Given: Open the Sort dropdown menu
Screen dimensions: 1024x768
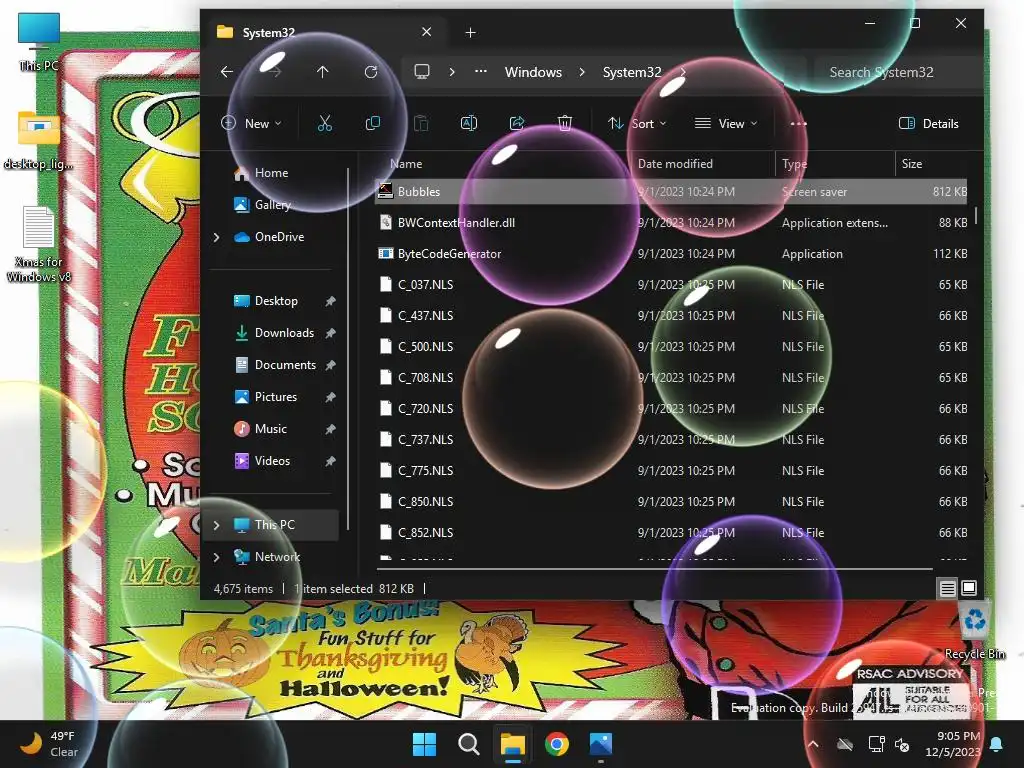Looking at the screenshot, I should coord(637,123).
